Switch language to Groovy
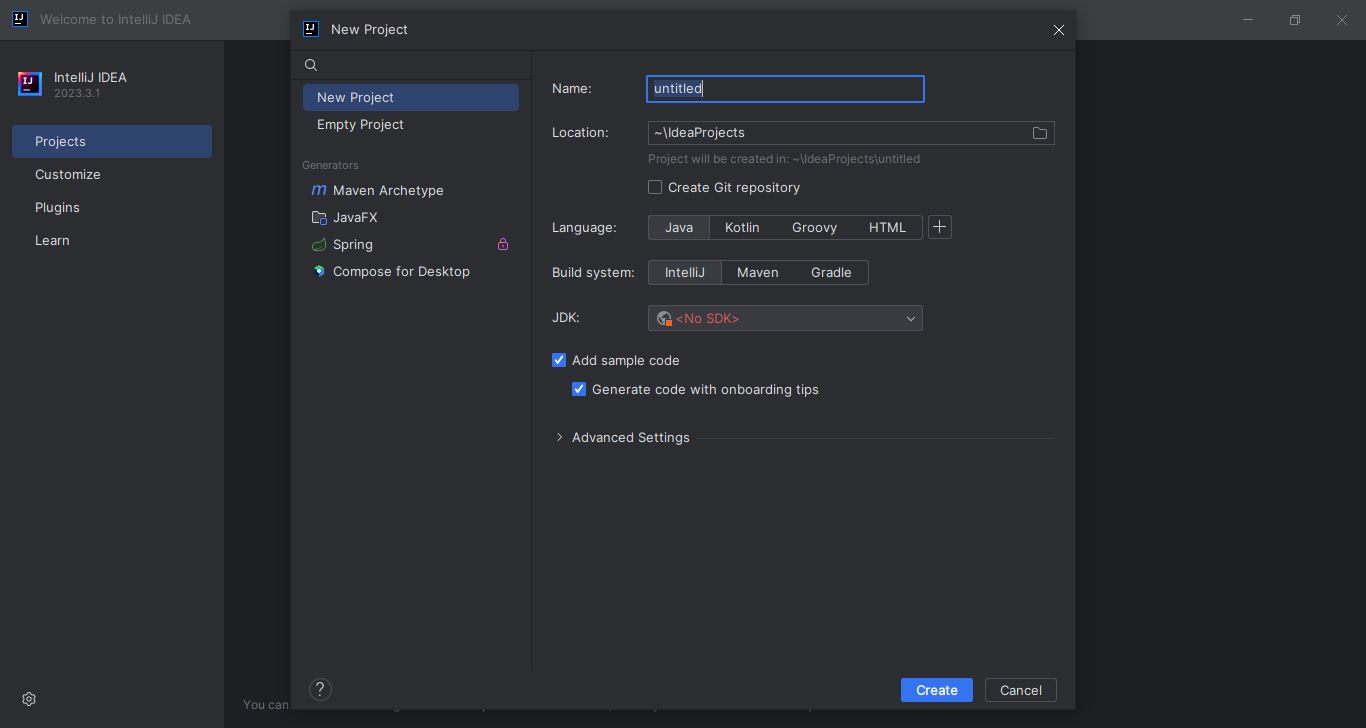1366x728 pixels. [x=814, y=227]
